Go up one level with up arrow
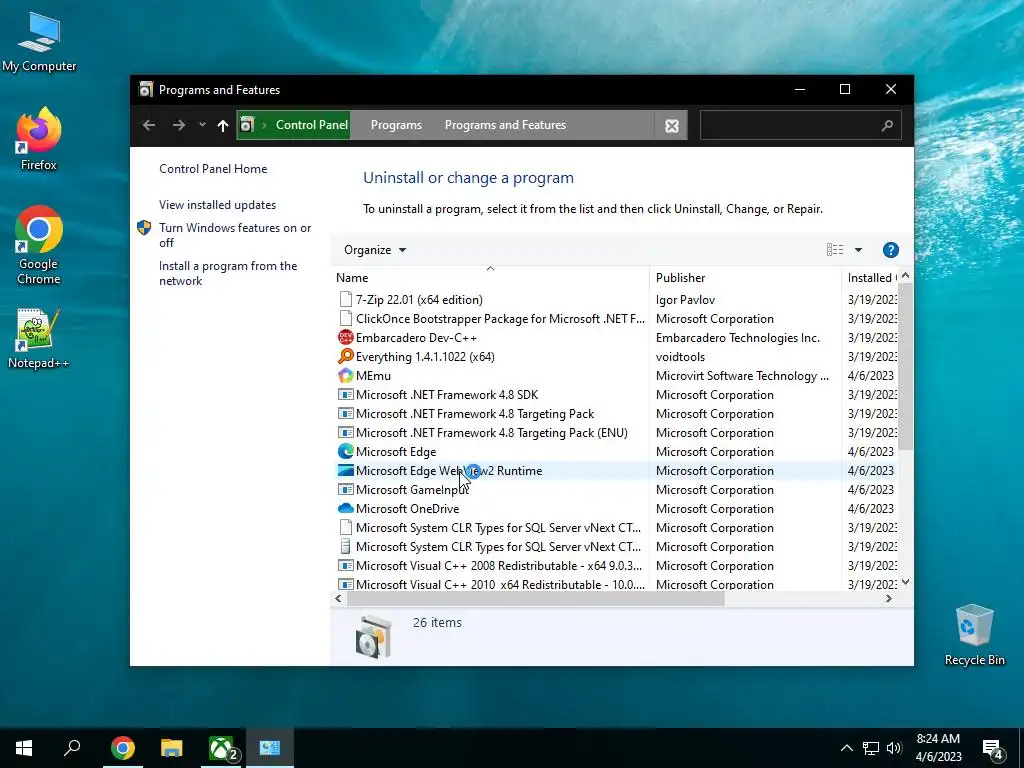This screenshot has height=768, width=1024. (223, 125)
